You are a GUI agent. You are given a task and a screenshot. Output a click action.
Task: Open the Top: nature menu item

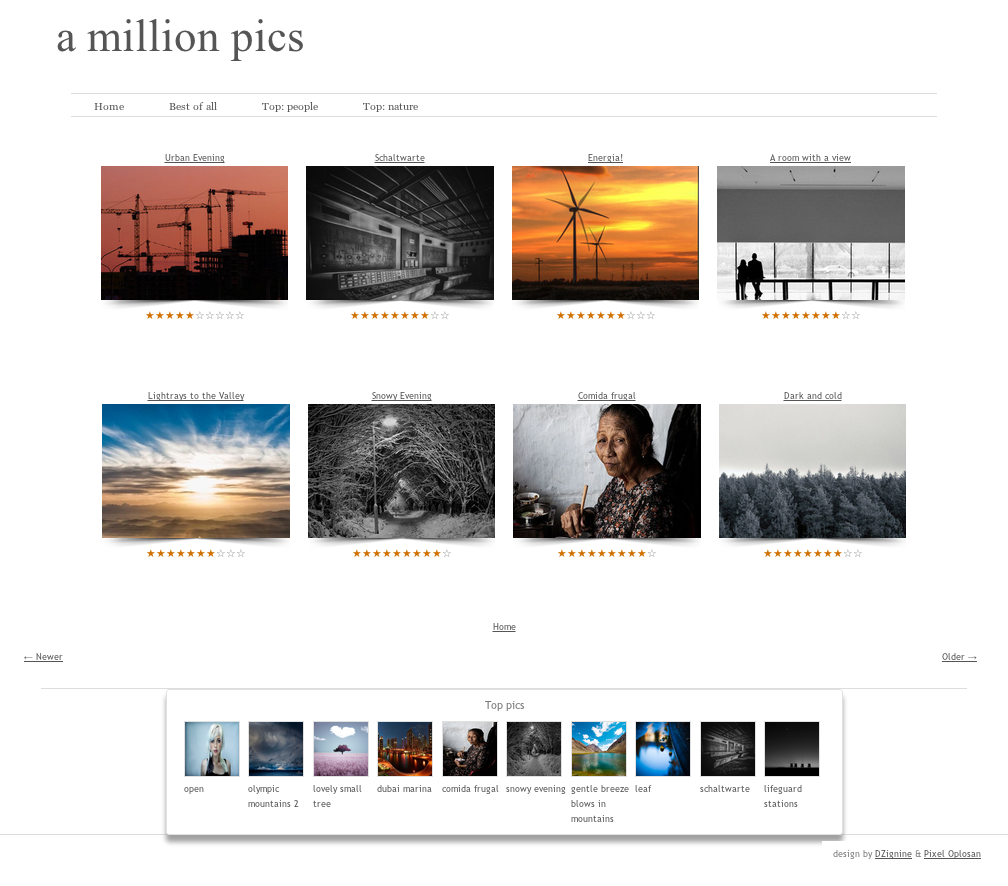[x=390, y=107]
